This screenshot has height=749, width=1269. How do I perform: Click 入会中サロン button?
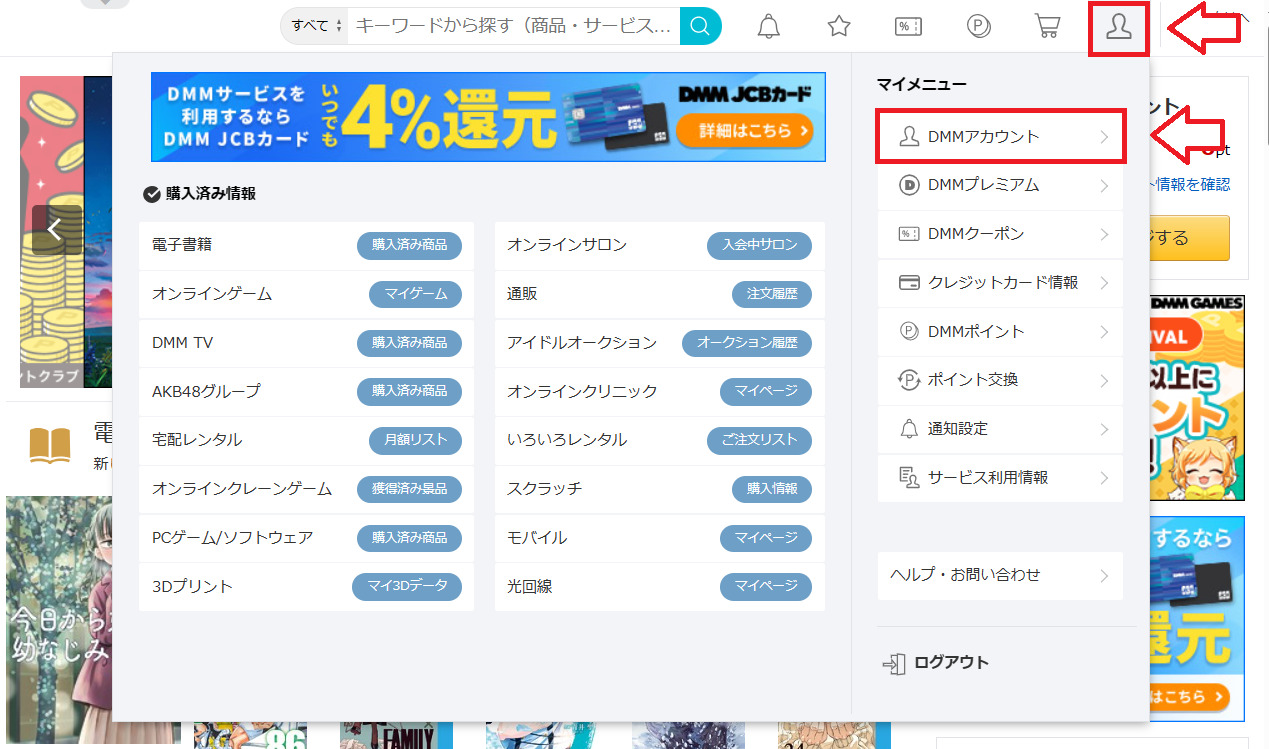[759, 245]
